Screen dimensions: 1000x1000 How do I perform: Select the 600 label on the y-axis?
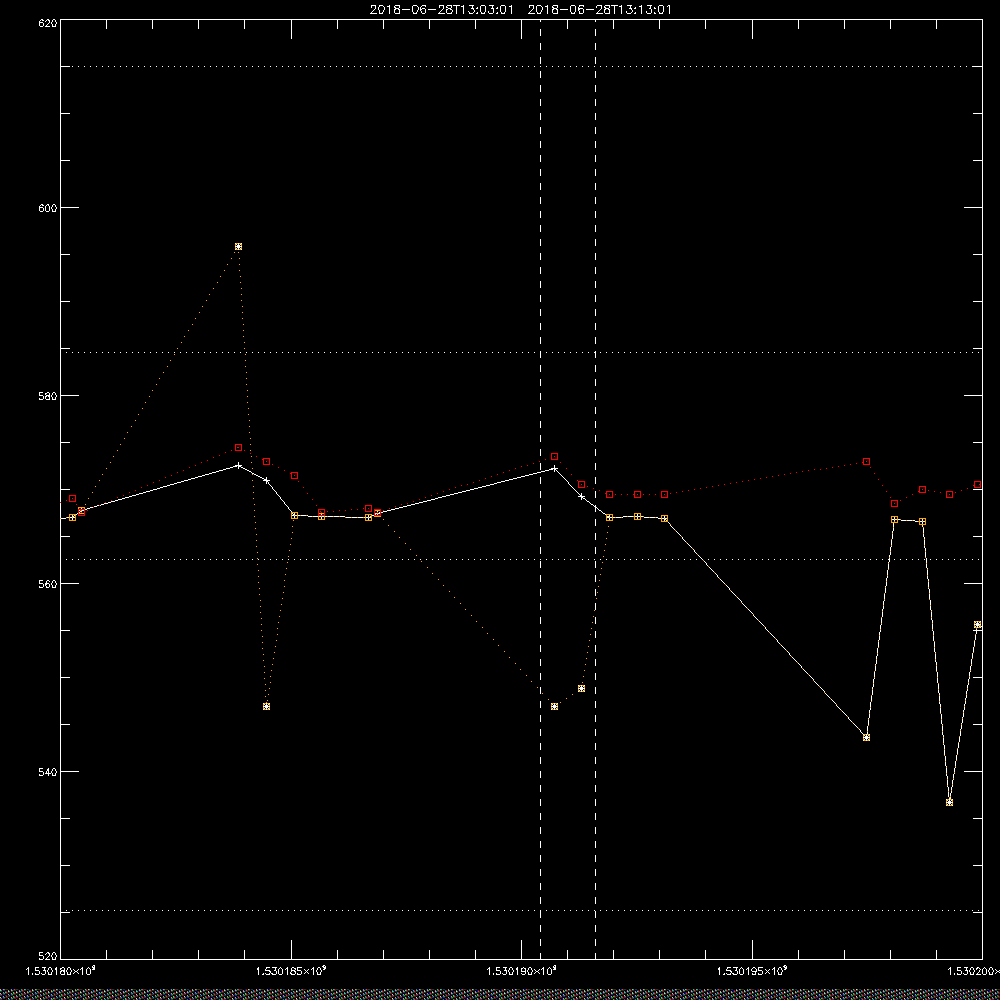[x=48, y=208]
